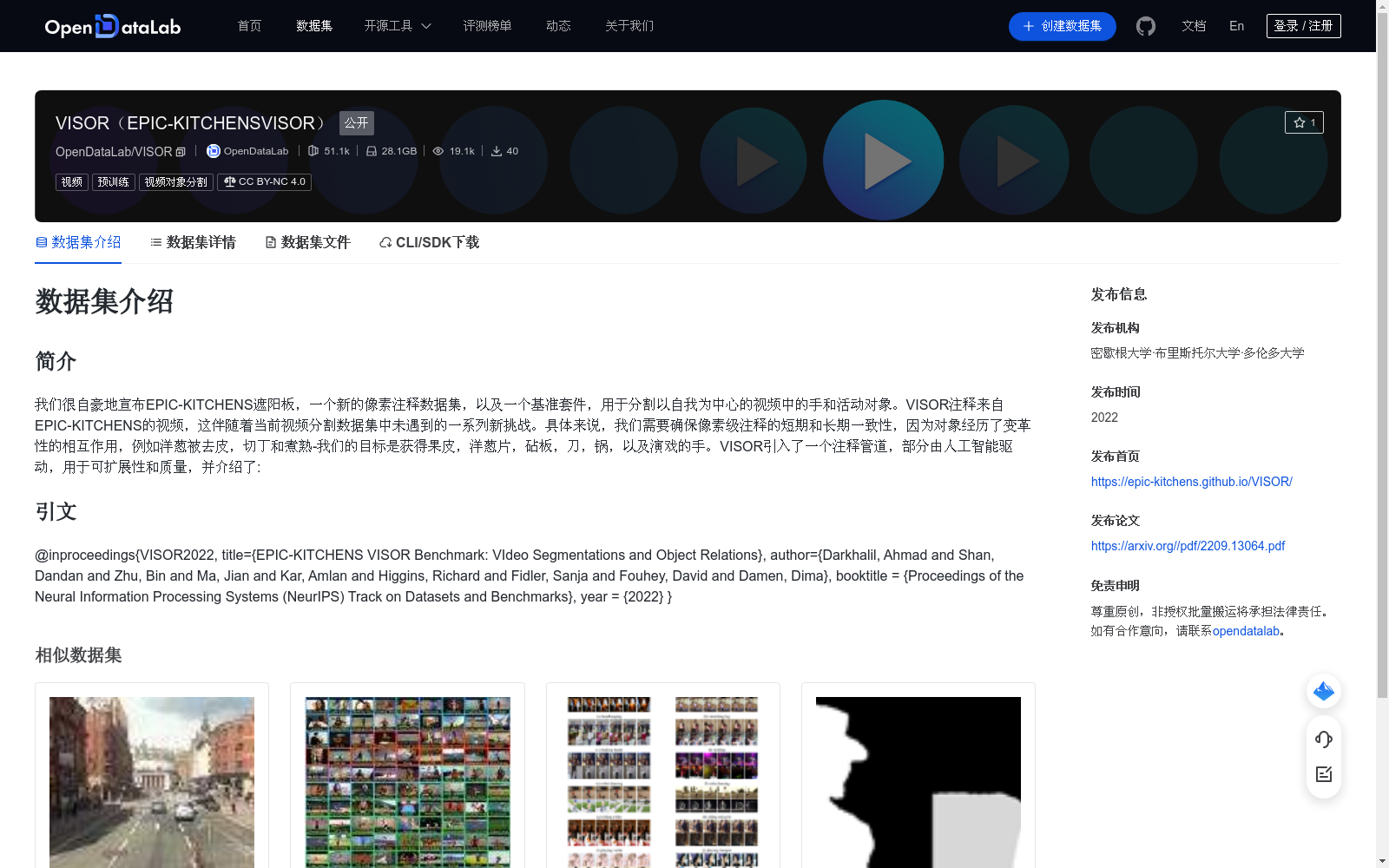Click the 51.1k files count icon
Screen dimensions: 1389x868
click(x=313, y=151)
